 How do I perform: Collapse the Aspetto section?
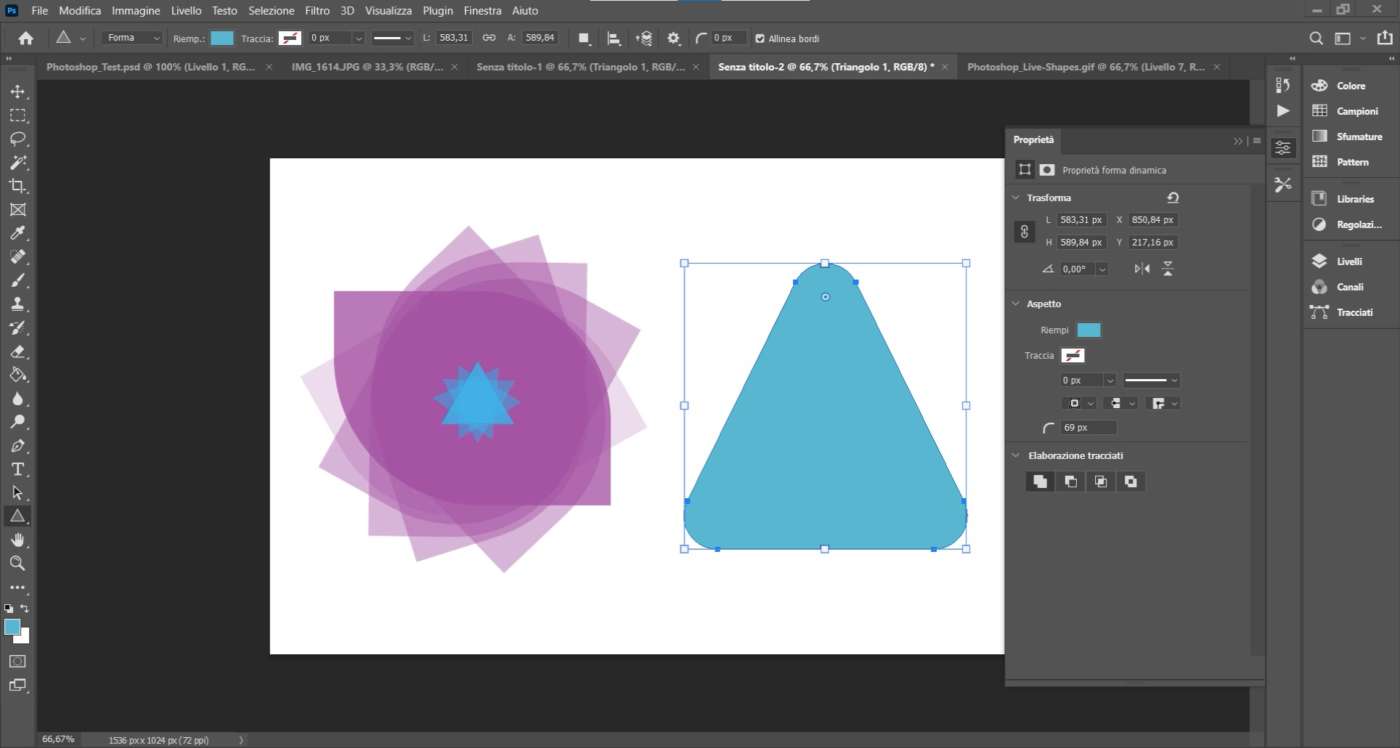pyautogui.click(x=1016, y=304)
